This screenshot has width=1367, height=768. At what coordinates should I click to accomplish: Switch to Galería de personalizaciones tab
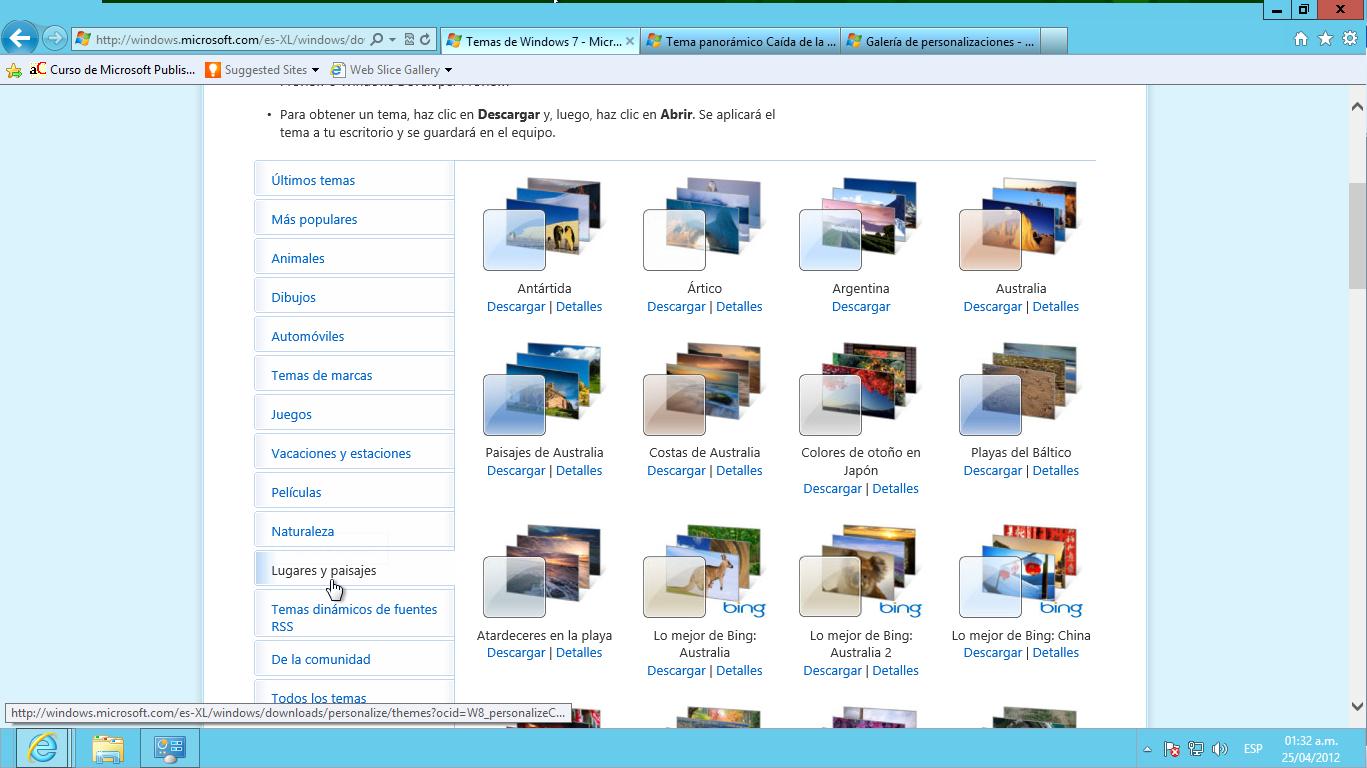pyautogui.click(x=940, y=41)
